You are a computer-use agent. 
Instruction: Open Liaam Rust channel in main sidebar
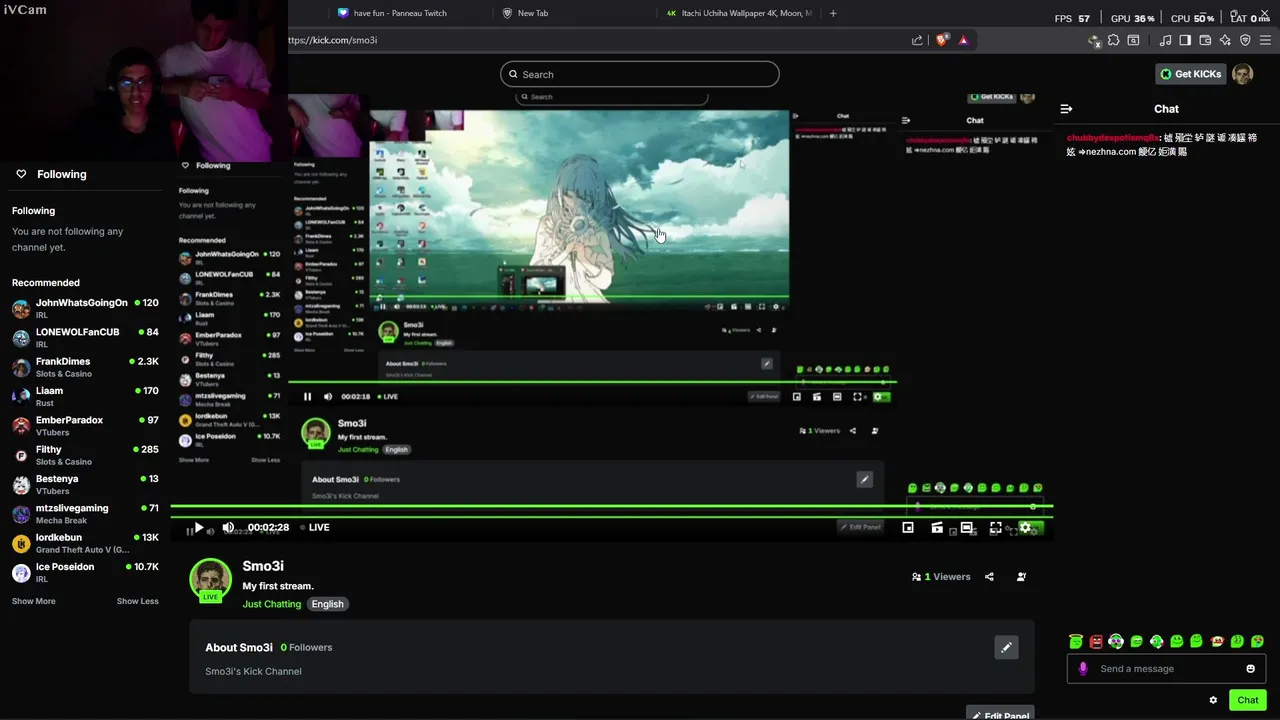point(85,396)
